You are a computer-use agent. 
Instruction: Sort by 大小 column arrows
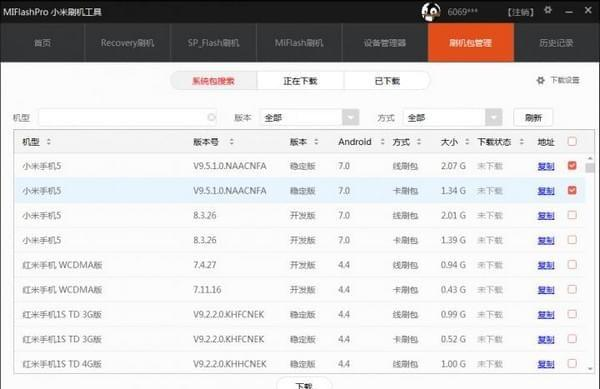(x=467, y=142)
